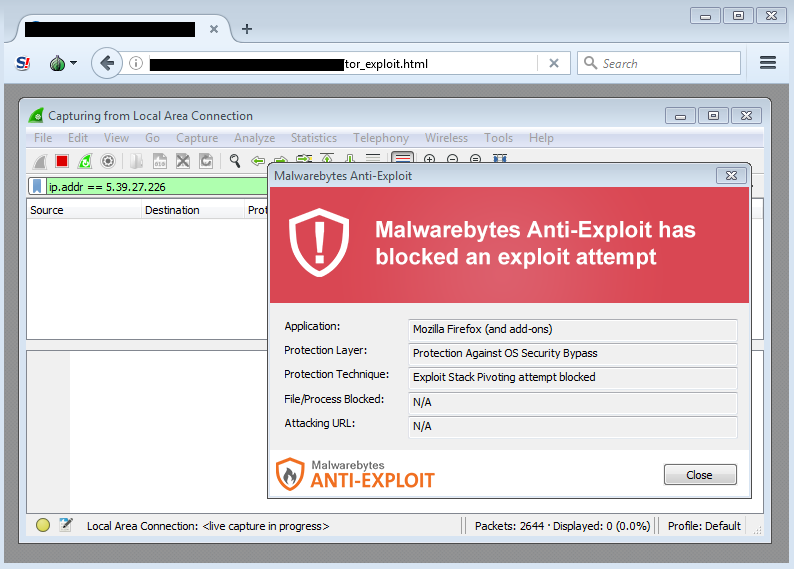Stop loading page with X button

pos(554,63)
